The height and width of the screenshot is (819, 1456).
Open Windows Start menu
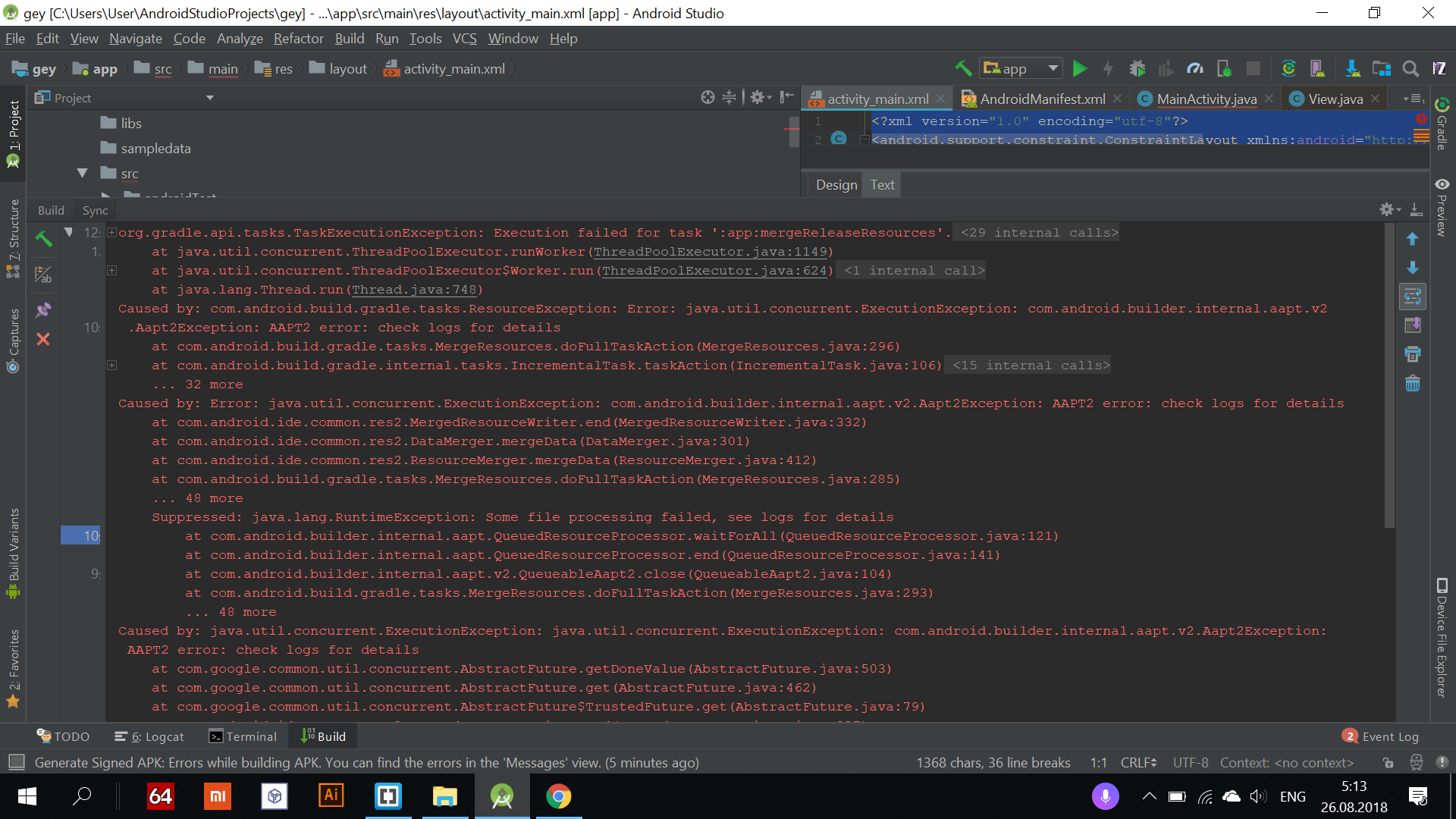(x=27, y=796)
